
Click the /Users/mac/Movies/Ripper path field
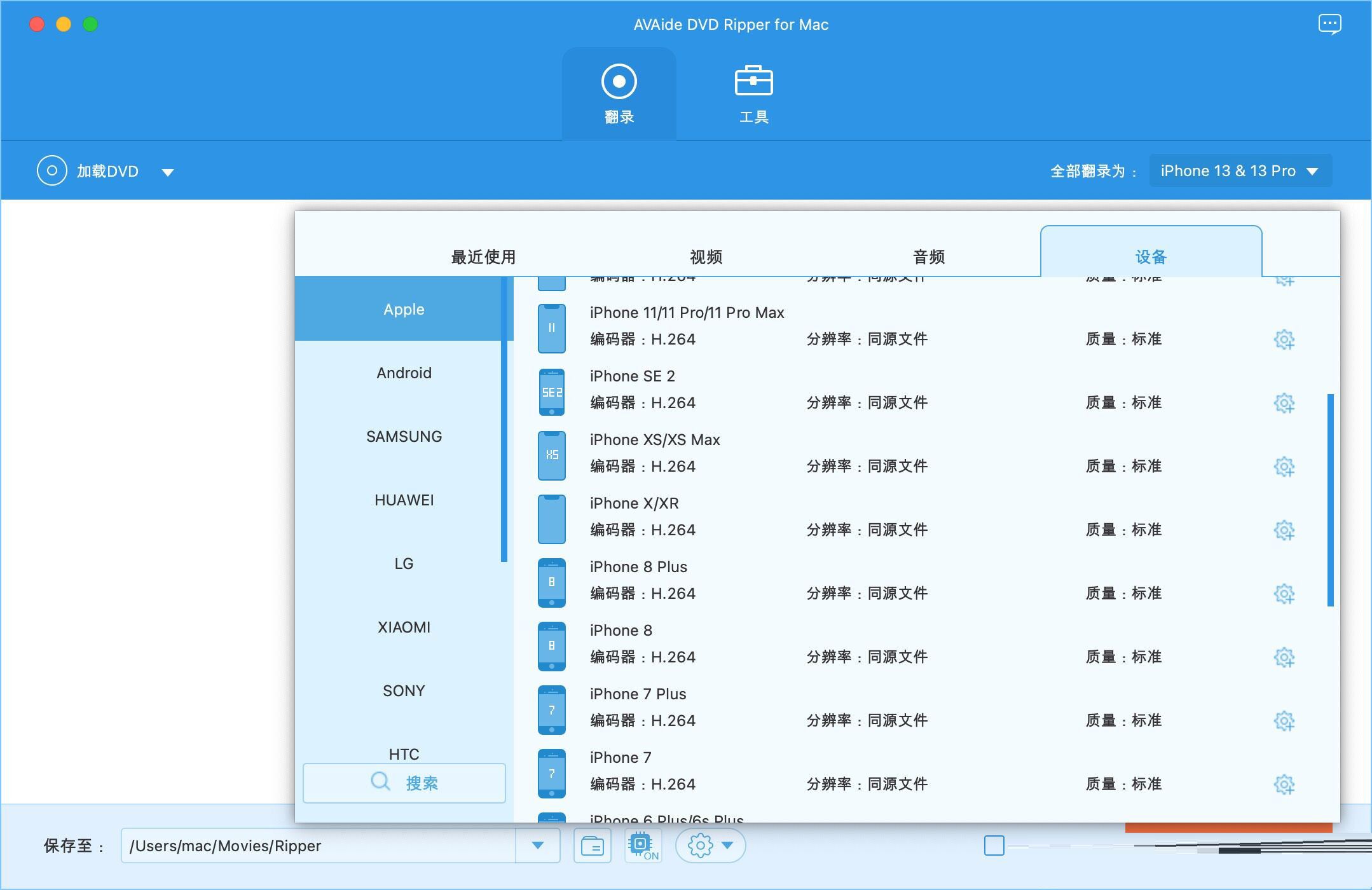click(318, 845)
